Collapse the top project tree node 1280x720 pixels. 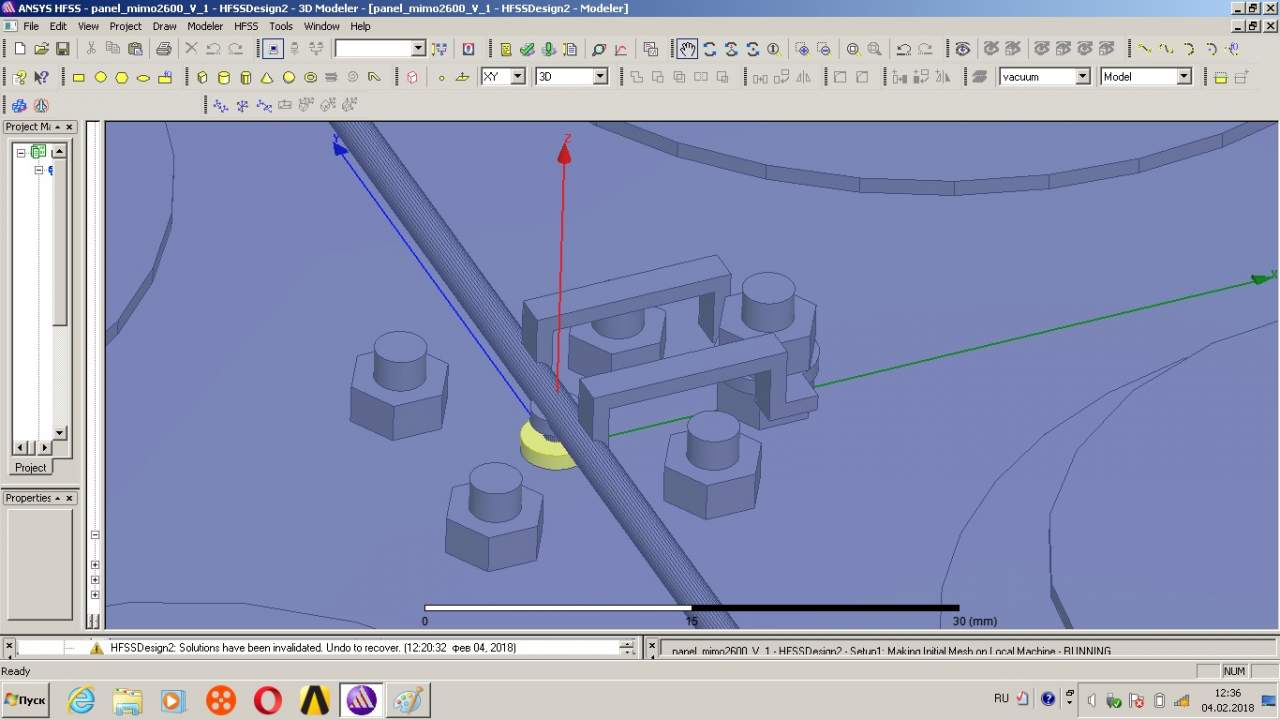pyautogui.click(x=21, y=153)
